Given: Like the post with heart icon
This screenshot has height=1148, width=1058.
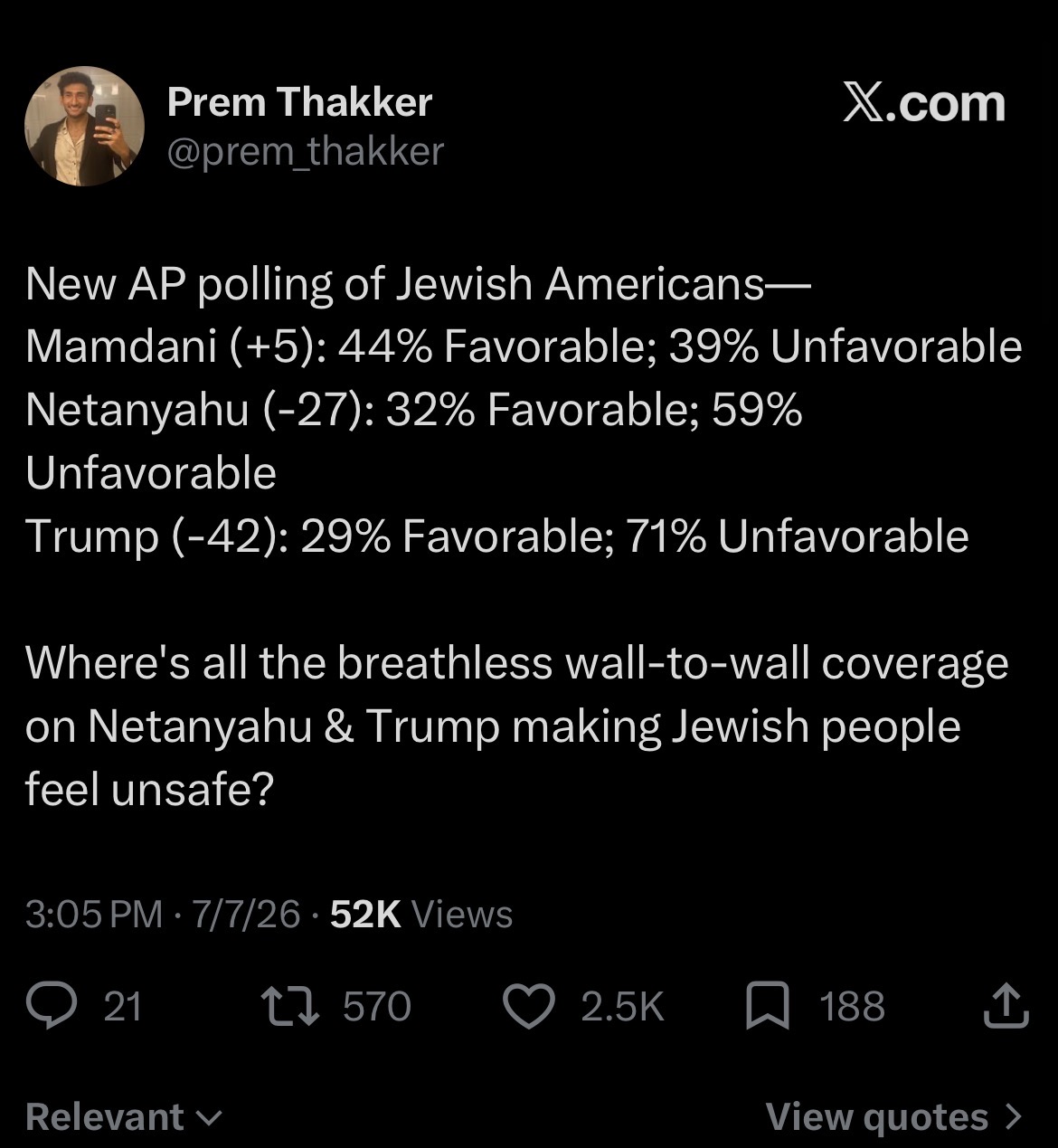Looking at the screenshot, I should click(x=528, y=1007).
